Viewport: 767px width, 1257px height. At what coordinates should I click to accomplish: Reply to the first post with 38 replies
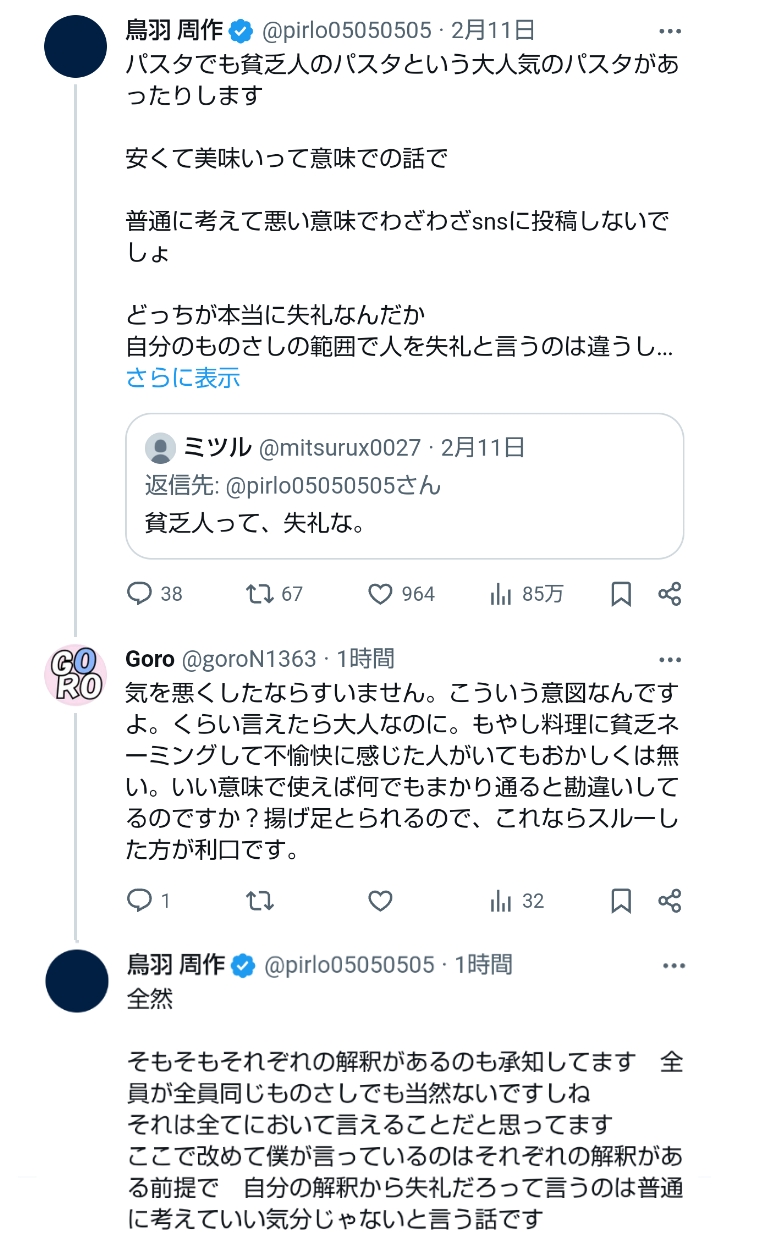(140, 594)
